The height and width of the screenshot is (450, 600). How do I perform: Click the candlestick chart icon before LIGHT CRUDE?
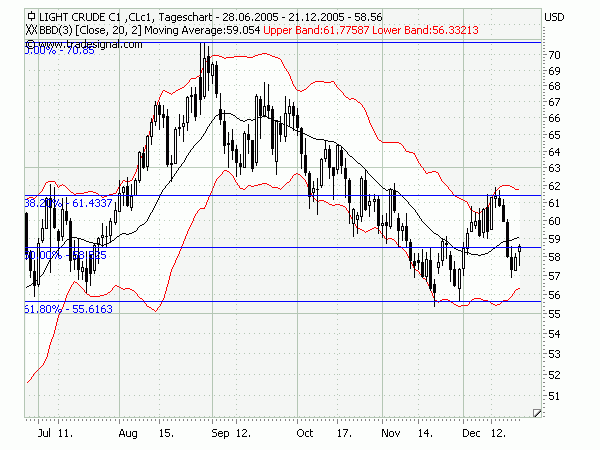[x=31, y=16]
